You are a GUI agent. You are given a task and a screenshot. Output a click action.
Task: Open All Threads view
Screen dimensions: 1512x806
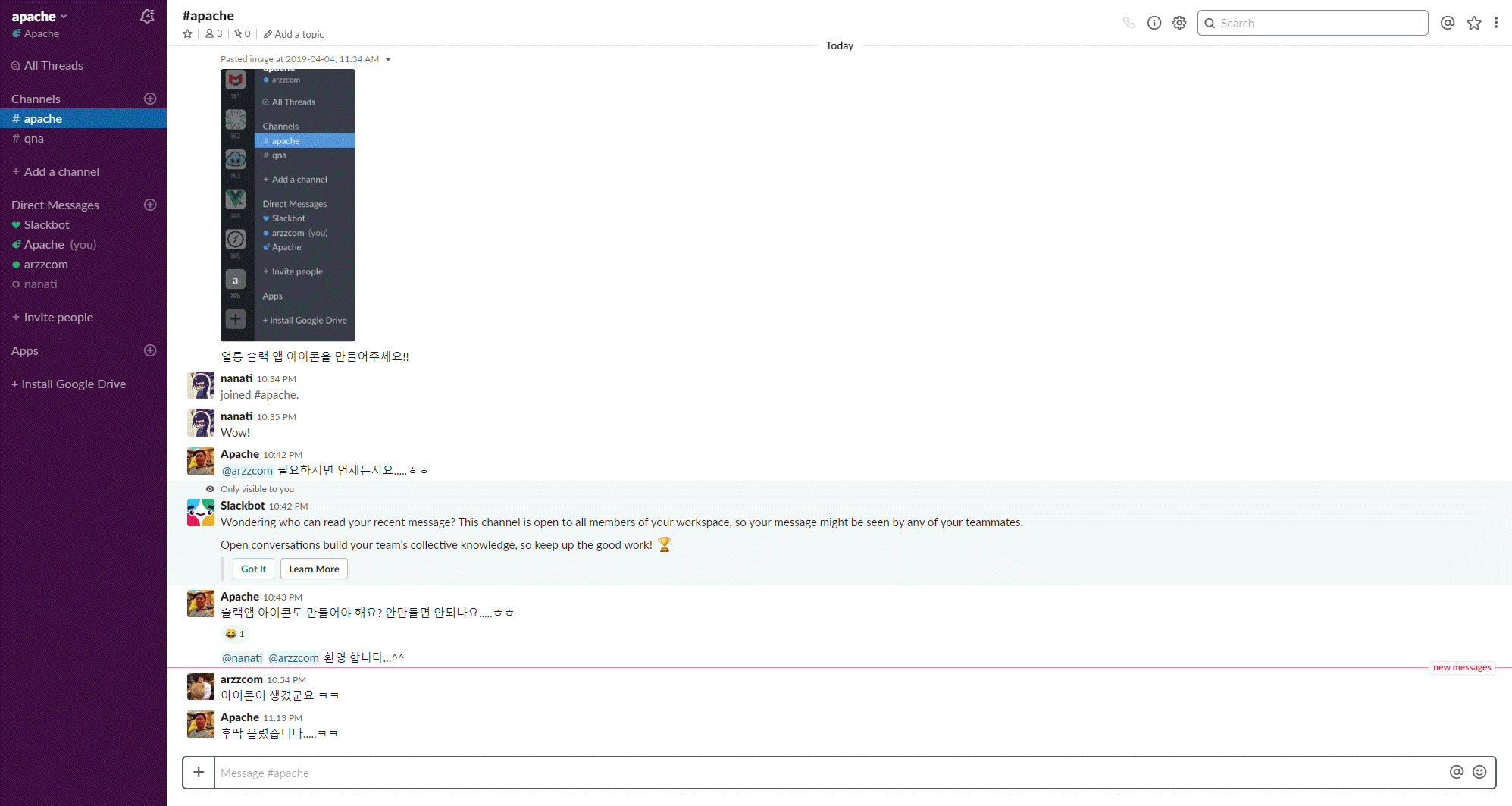tap(47, 66)
